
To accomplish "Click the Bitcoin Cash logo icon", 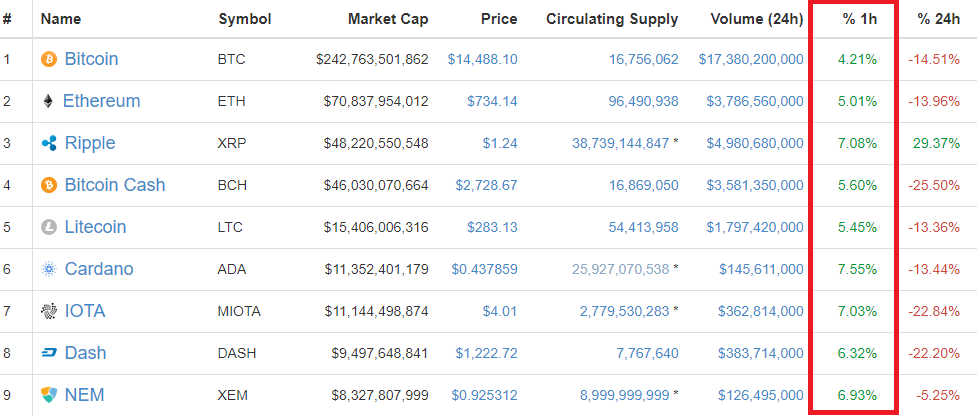I will (x=49, y=186).
